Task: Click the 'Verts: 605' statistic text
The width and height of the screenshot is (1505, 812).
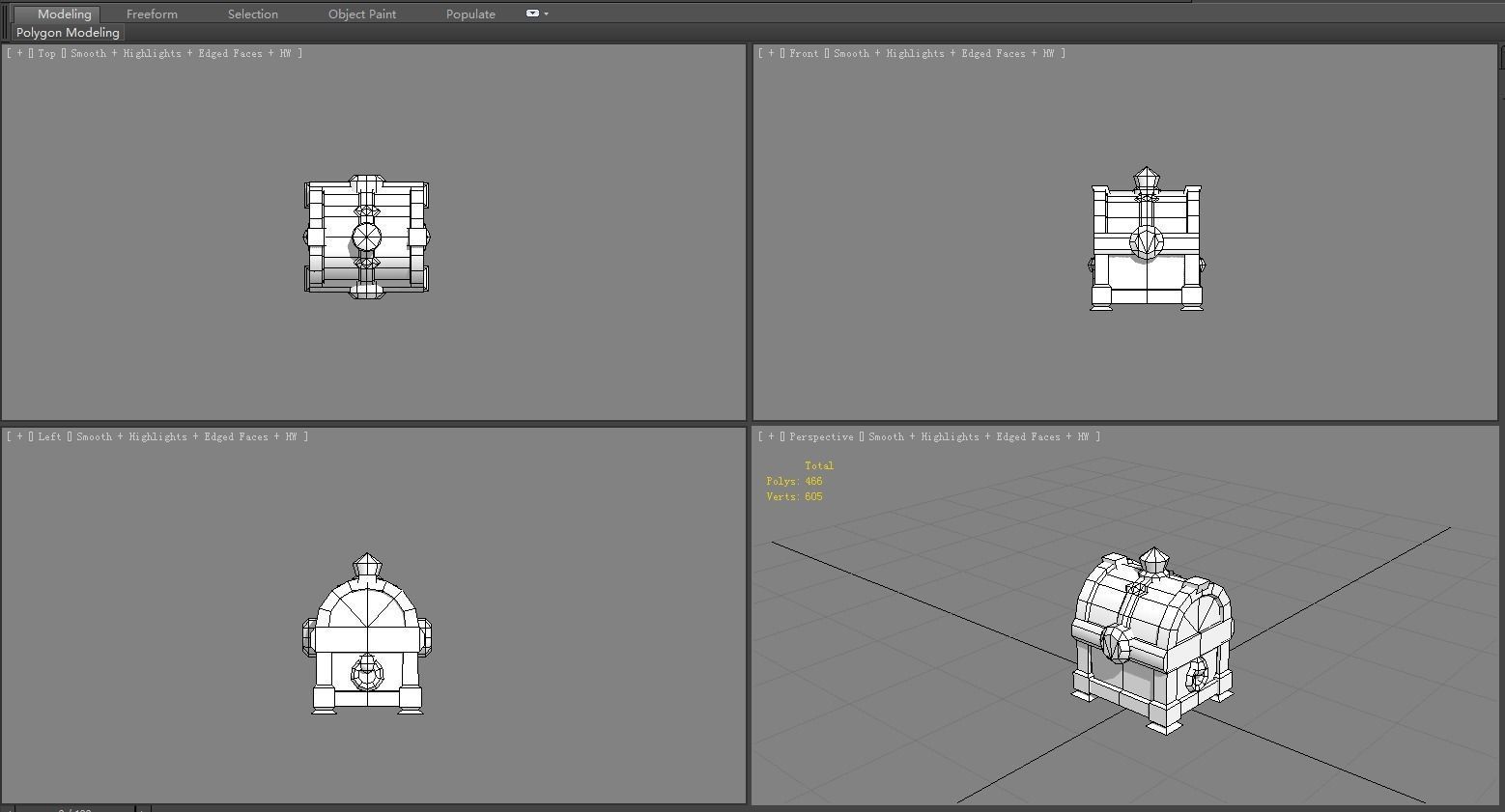Action: (794, 496)
